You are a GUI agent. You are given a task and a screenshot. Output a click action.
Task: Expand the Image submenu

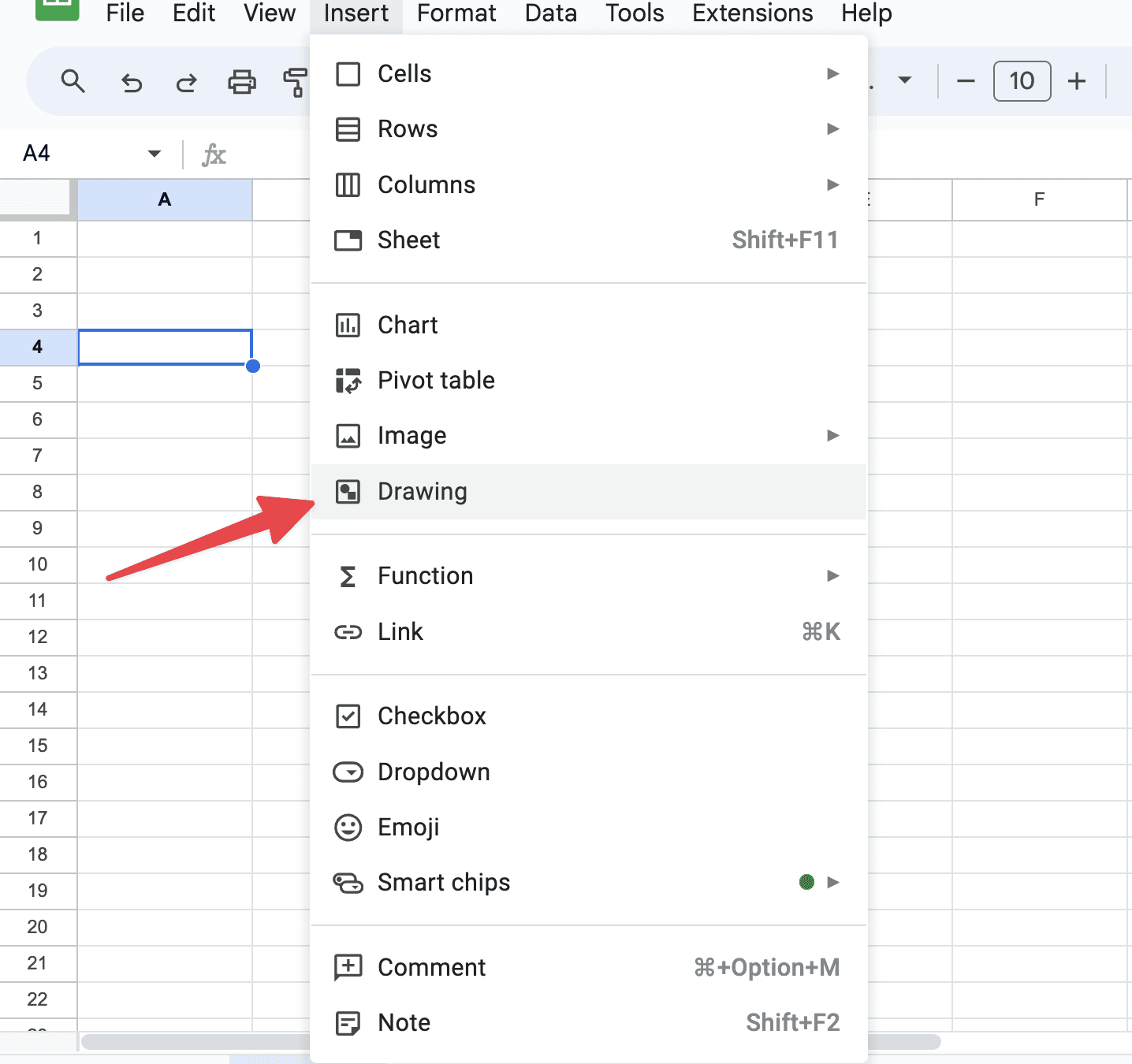coord(833,435)
